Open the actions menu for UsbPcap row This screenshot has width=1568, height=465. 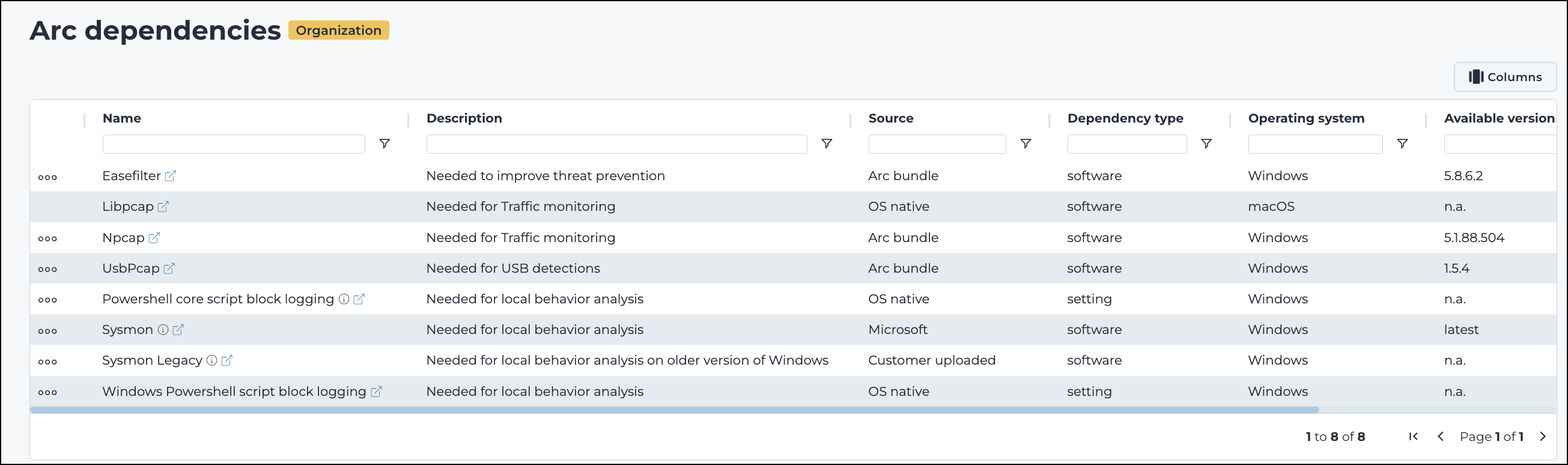click(47, 269)
